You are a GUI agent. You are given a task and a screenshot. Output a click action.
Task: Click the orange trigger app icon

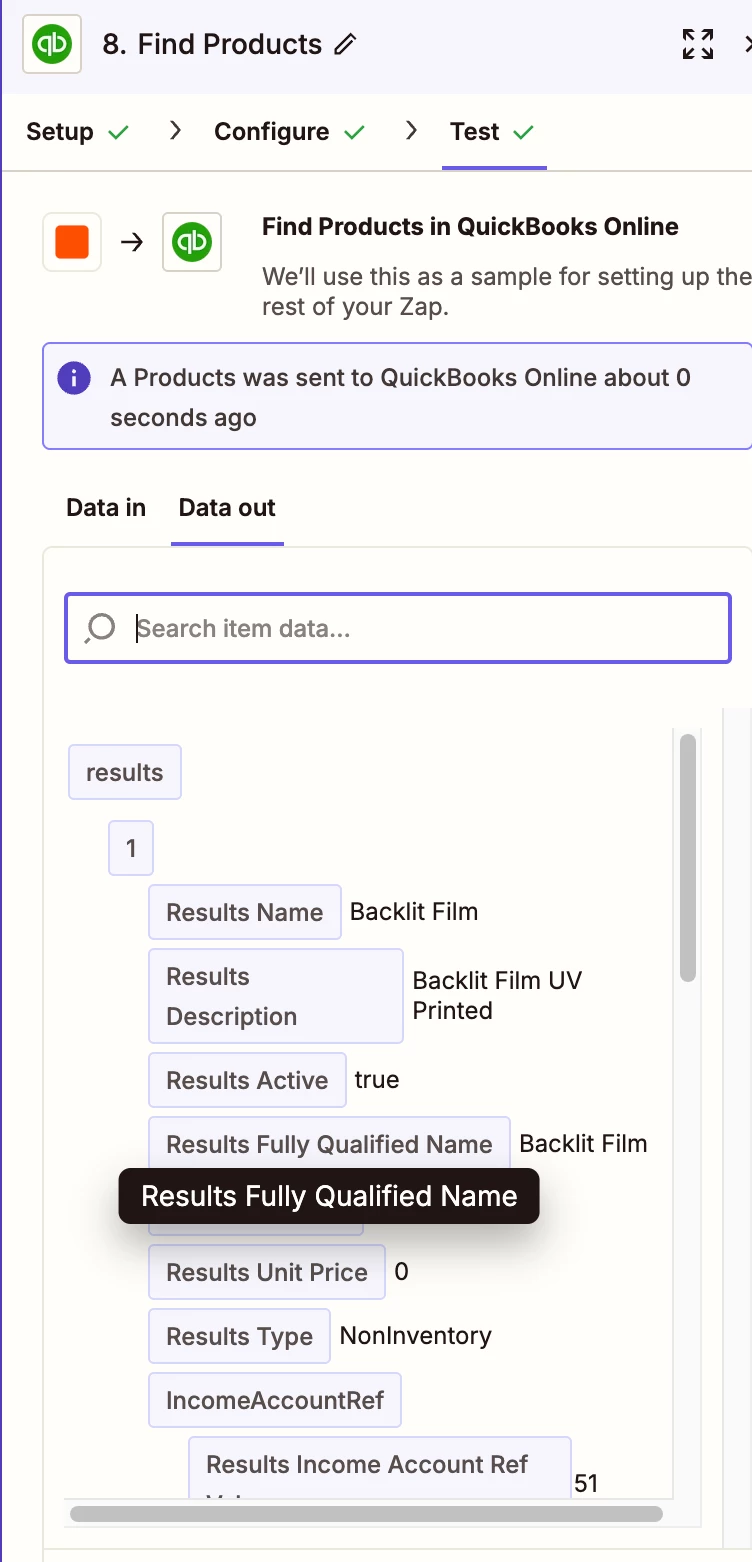coord(72,242)
